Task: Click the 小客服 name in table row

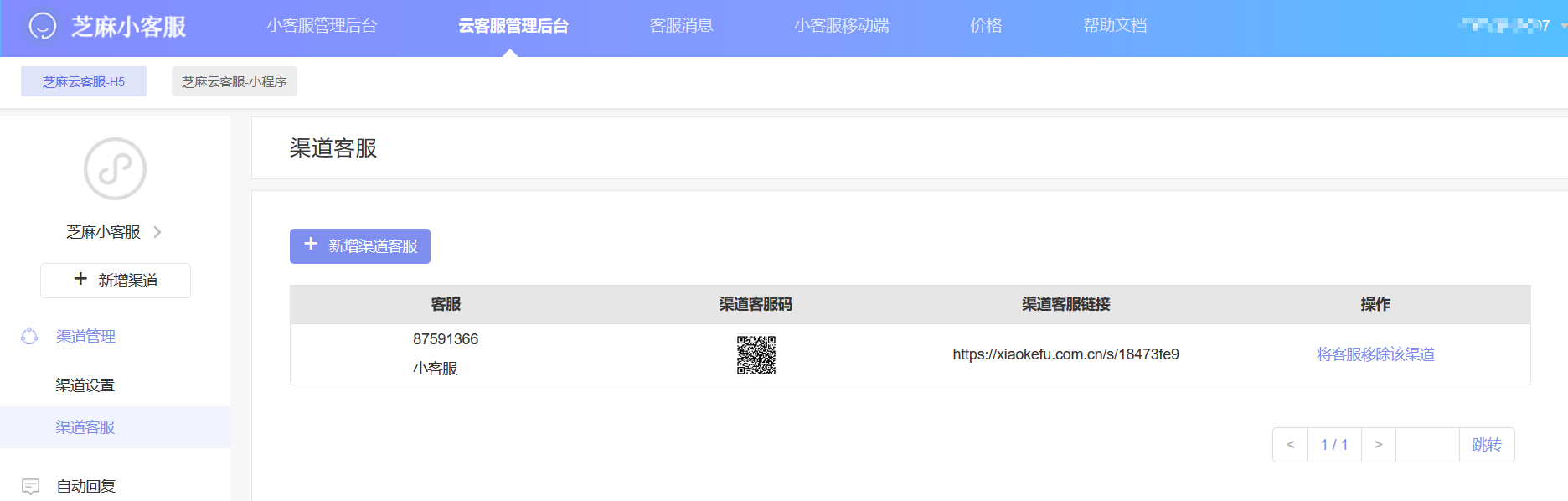Action: point(436,369)
